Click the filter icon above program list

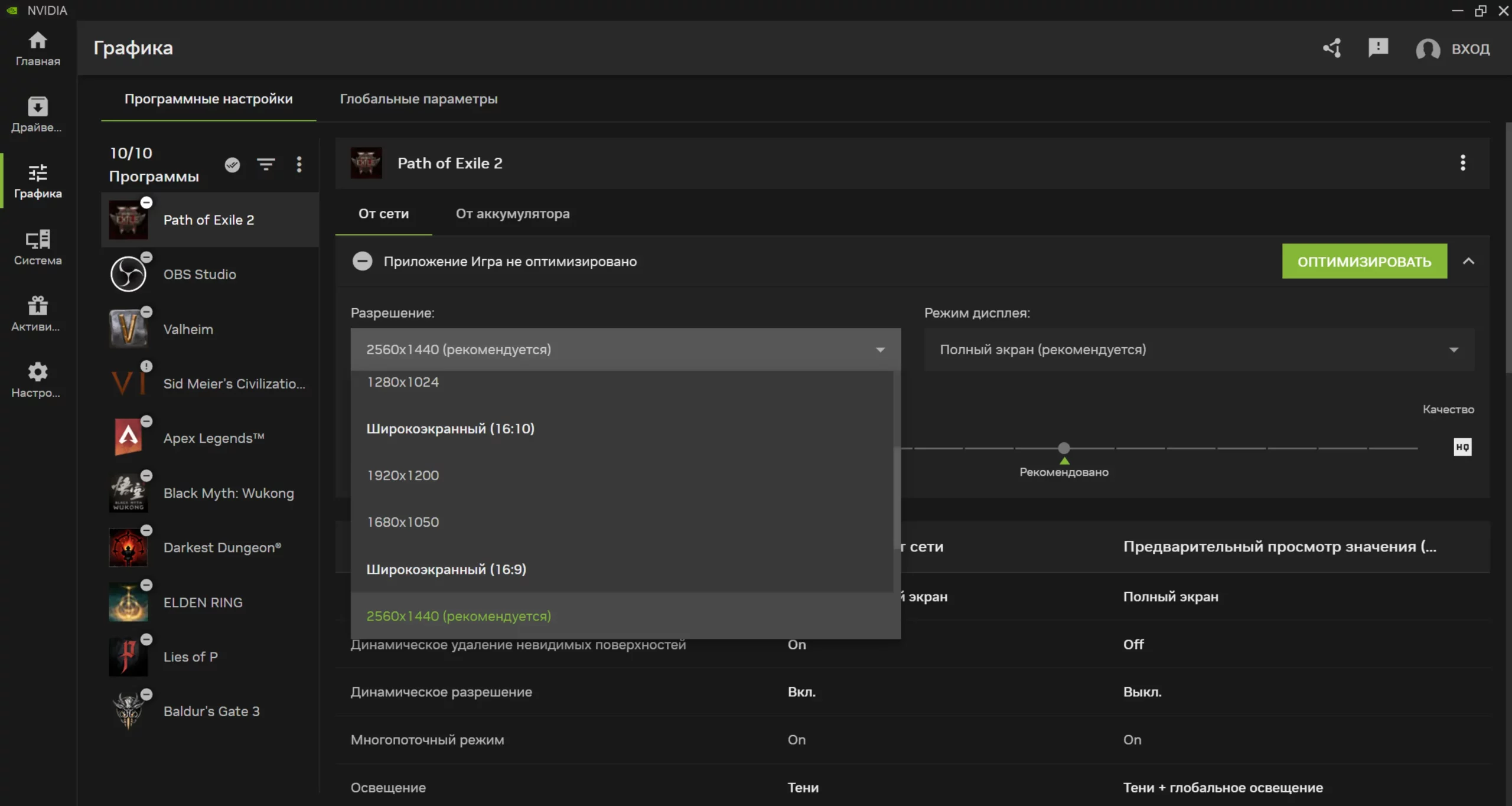[x=266, y=164]
